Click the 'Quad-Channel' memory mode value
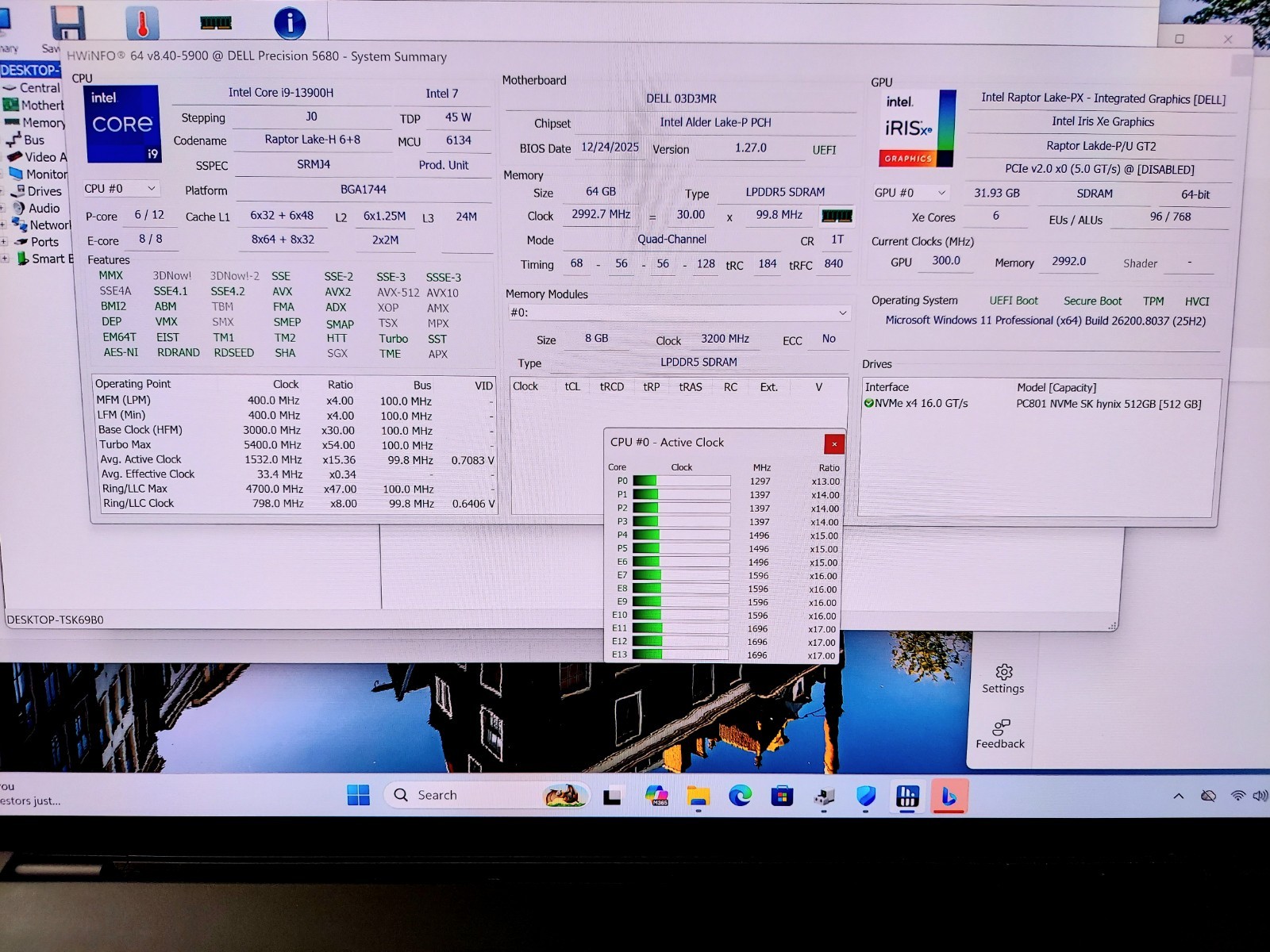Viewport: 1270px width, 952px height. pos(672,239)
